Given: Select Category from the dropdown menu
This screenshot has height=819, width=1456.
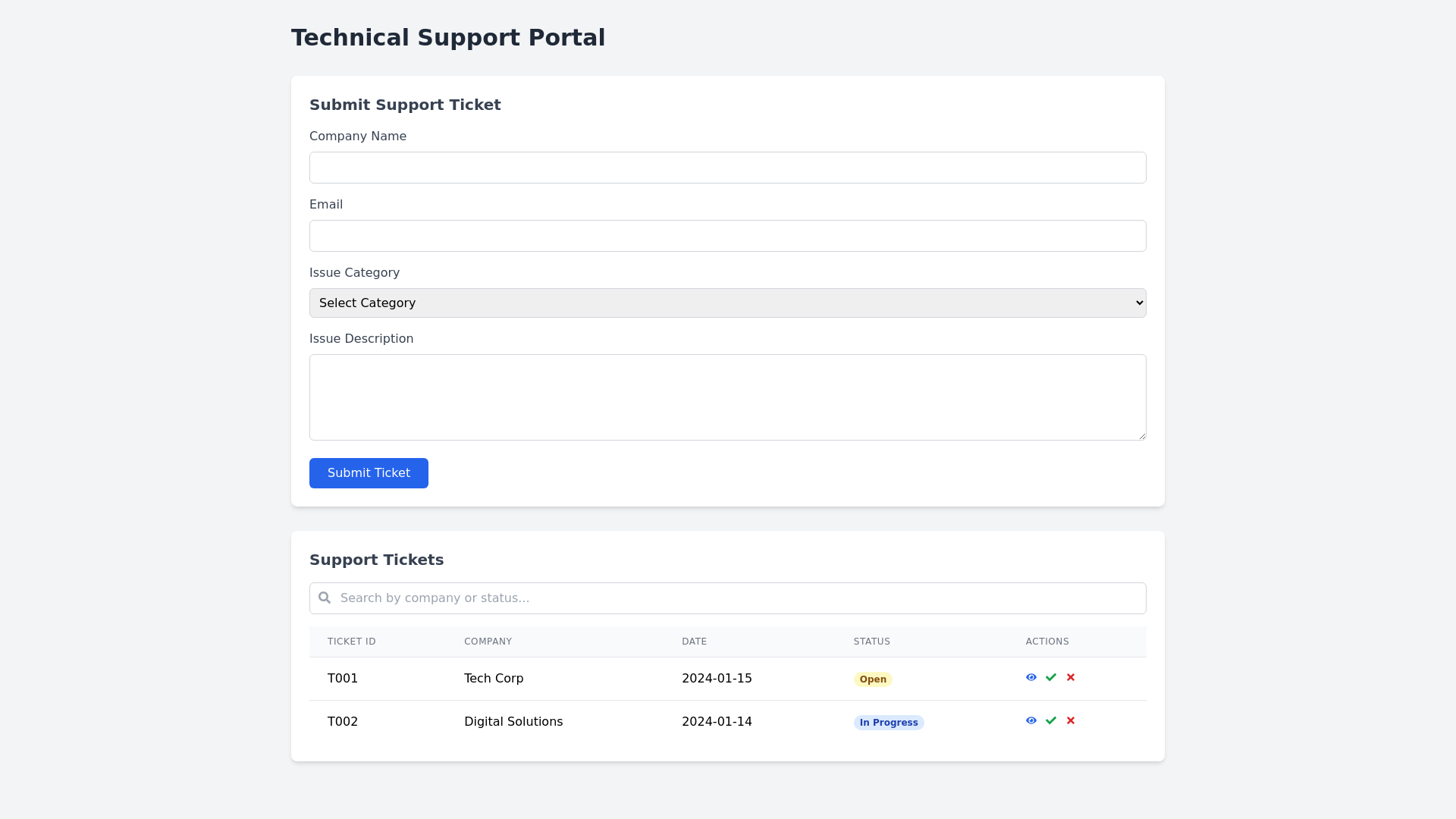Looking at the screenshot, I should pyautogui.click(x=727, y=303).
